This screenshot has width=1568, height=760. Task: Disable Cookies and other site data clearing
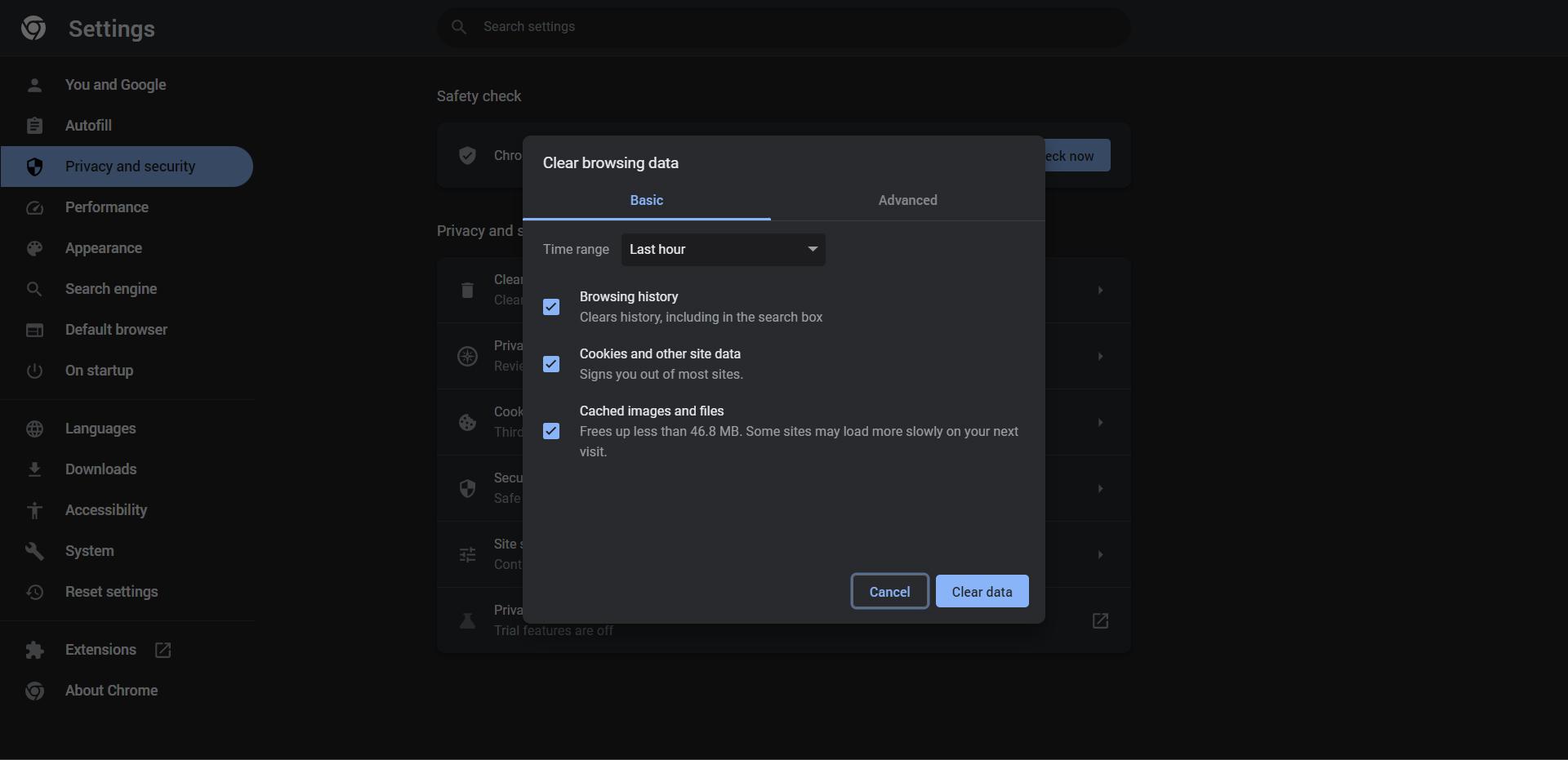click(x=551, y=363)
